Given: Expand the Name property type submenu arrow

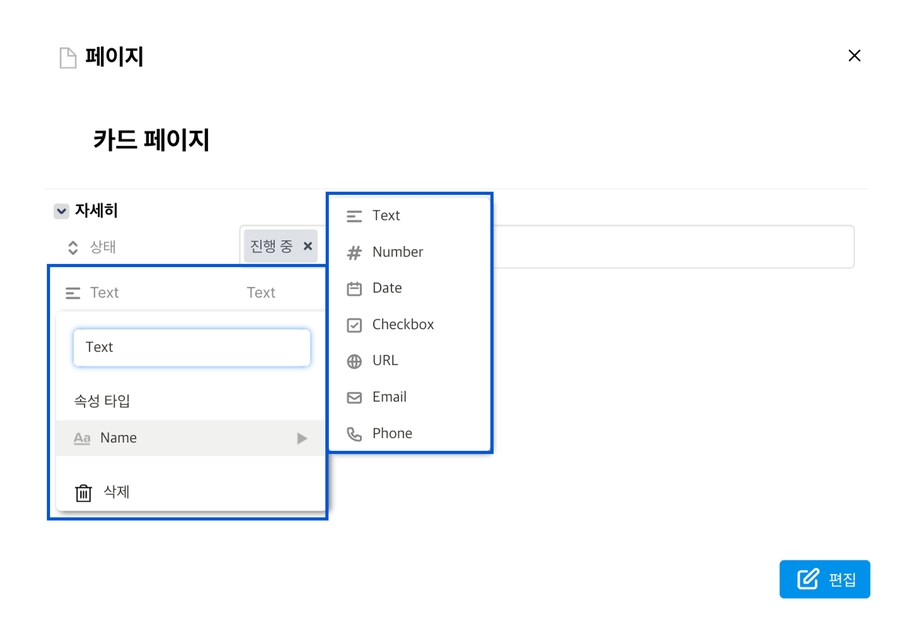Looking at the screenshot, I should pos(301,438).
